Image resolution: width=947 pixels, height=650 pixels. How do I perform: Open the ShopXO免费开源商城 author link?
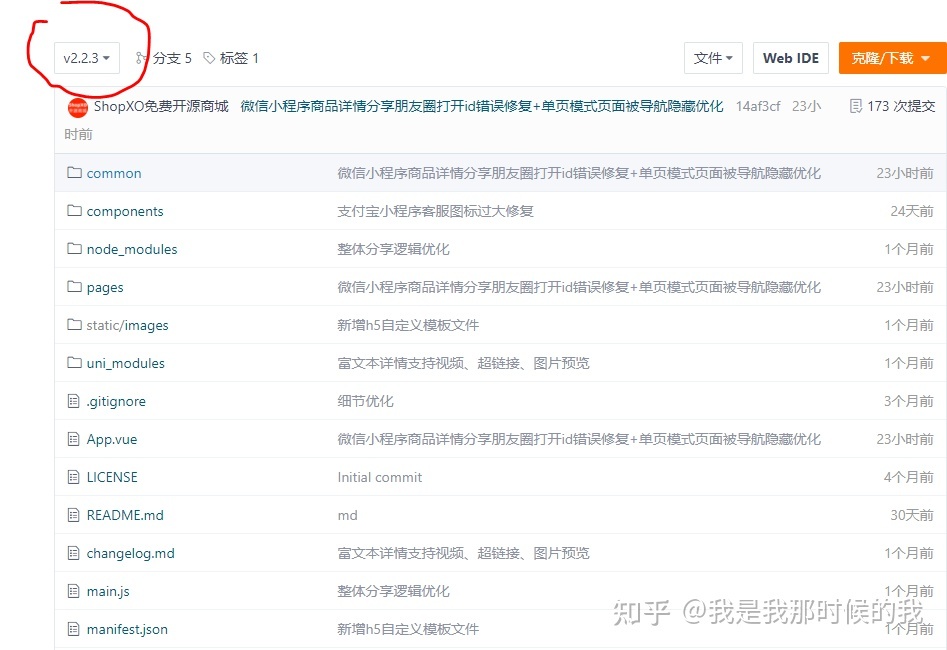tap(161, 106)
